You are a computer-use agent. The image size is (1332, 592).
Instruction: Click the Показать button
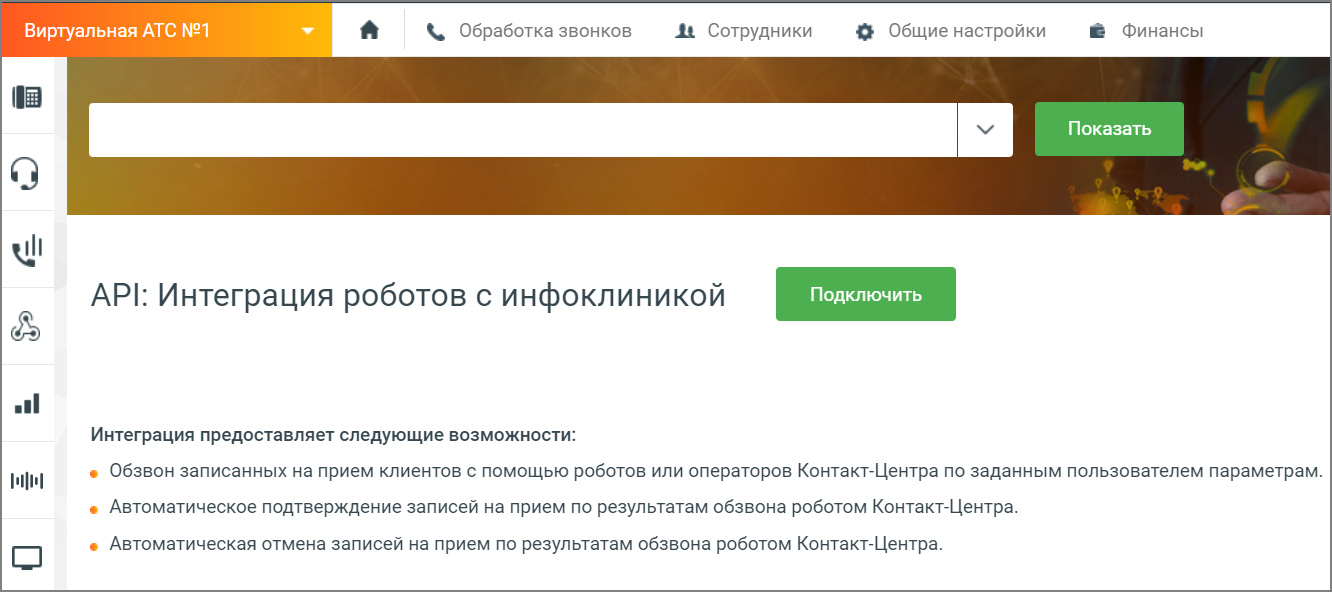1109,129
